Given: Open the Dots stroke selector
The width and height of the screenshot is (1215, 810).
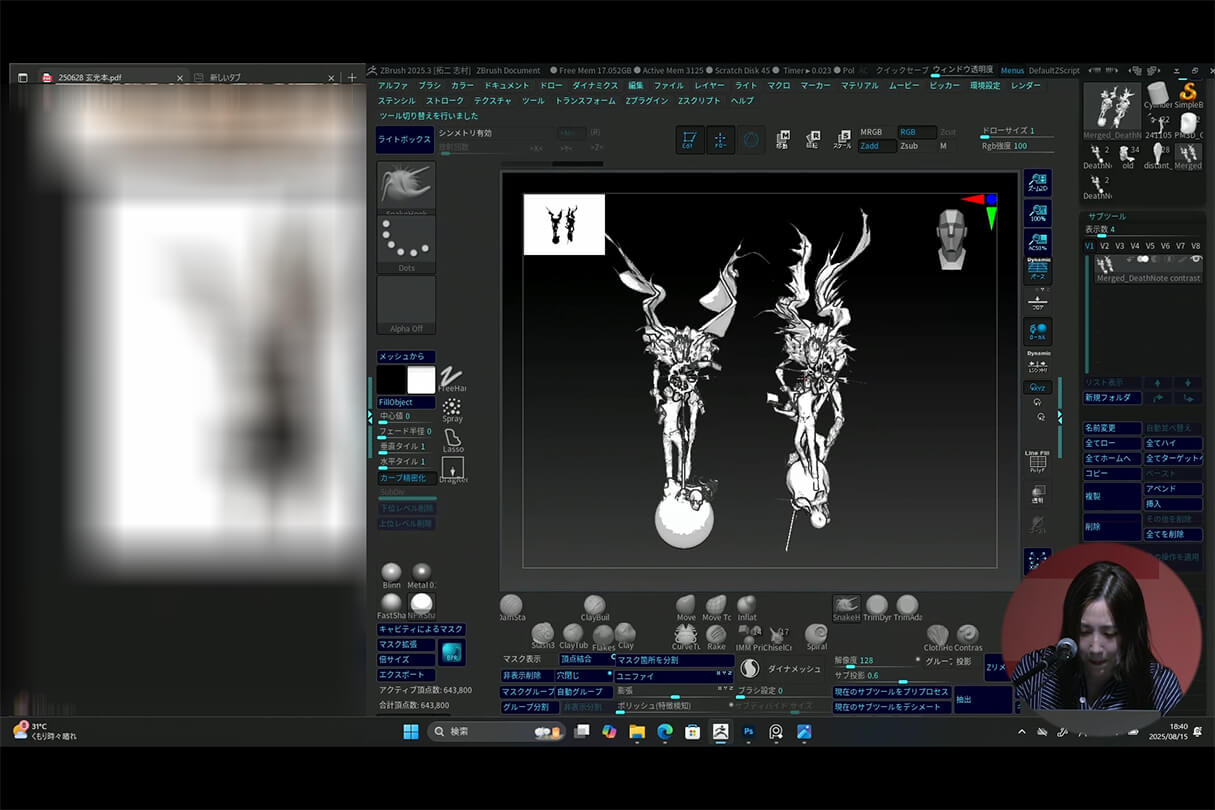Looking at the screenshot, I should [406, 243].
